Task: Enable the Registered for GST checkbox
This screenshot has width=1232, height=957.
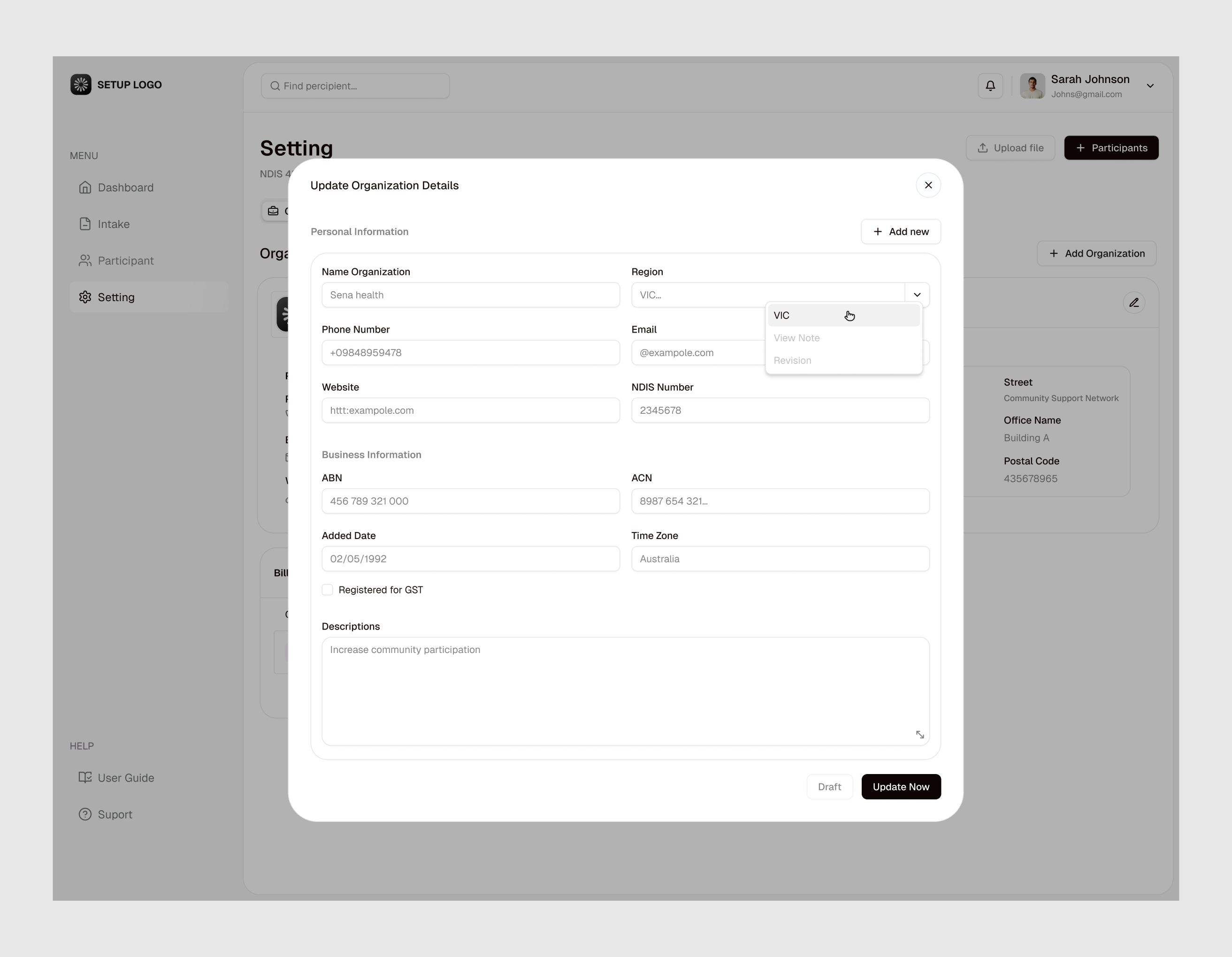Action: point(327,589)
